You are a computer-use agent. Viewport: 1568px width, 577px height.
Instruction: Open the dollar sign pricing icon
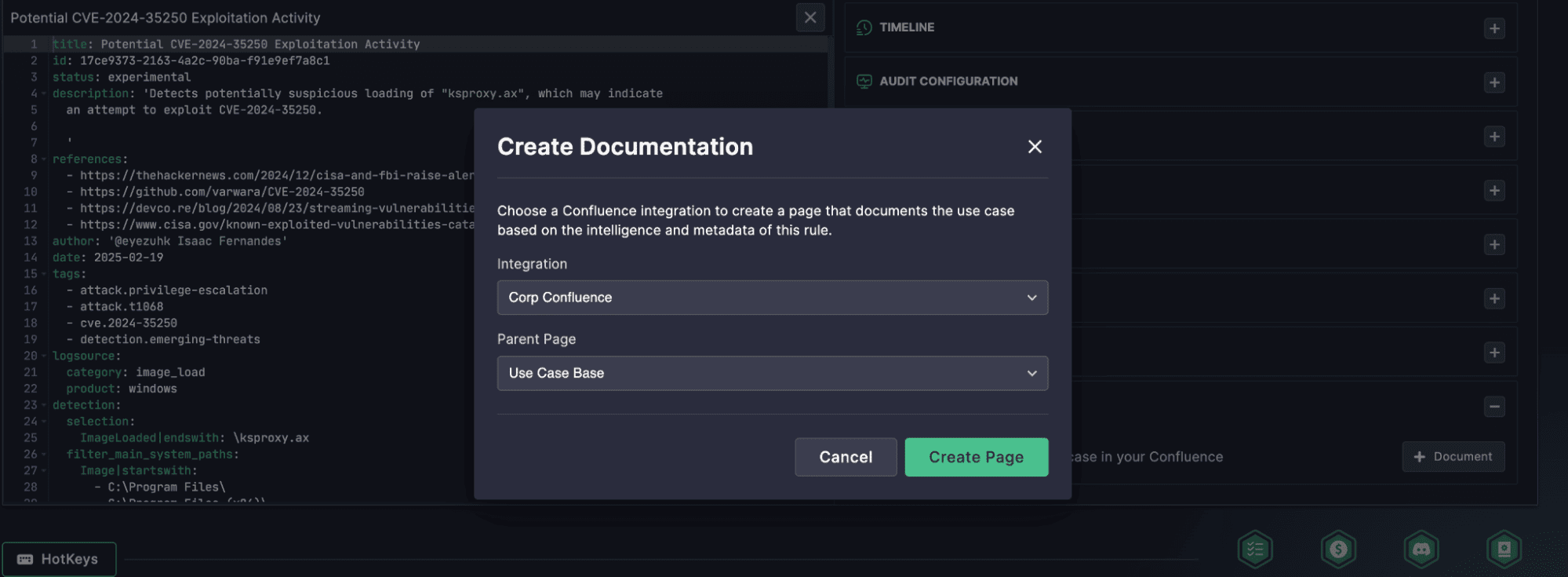1338,550
